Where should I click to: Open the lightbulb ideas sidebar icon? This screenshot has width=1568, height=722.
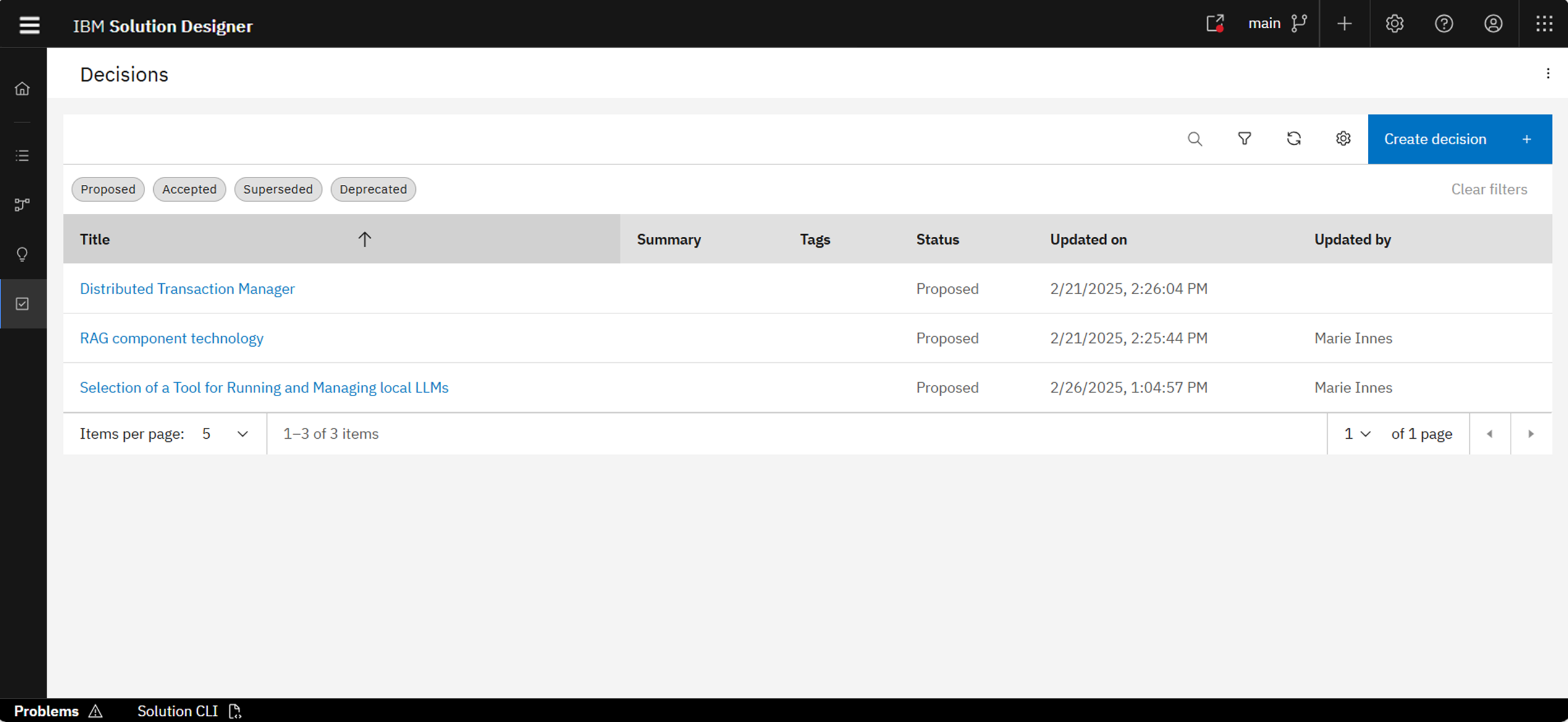pyautogui.click(x=22, y=254)
